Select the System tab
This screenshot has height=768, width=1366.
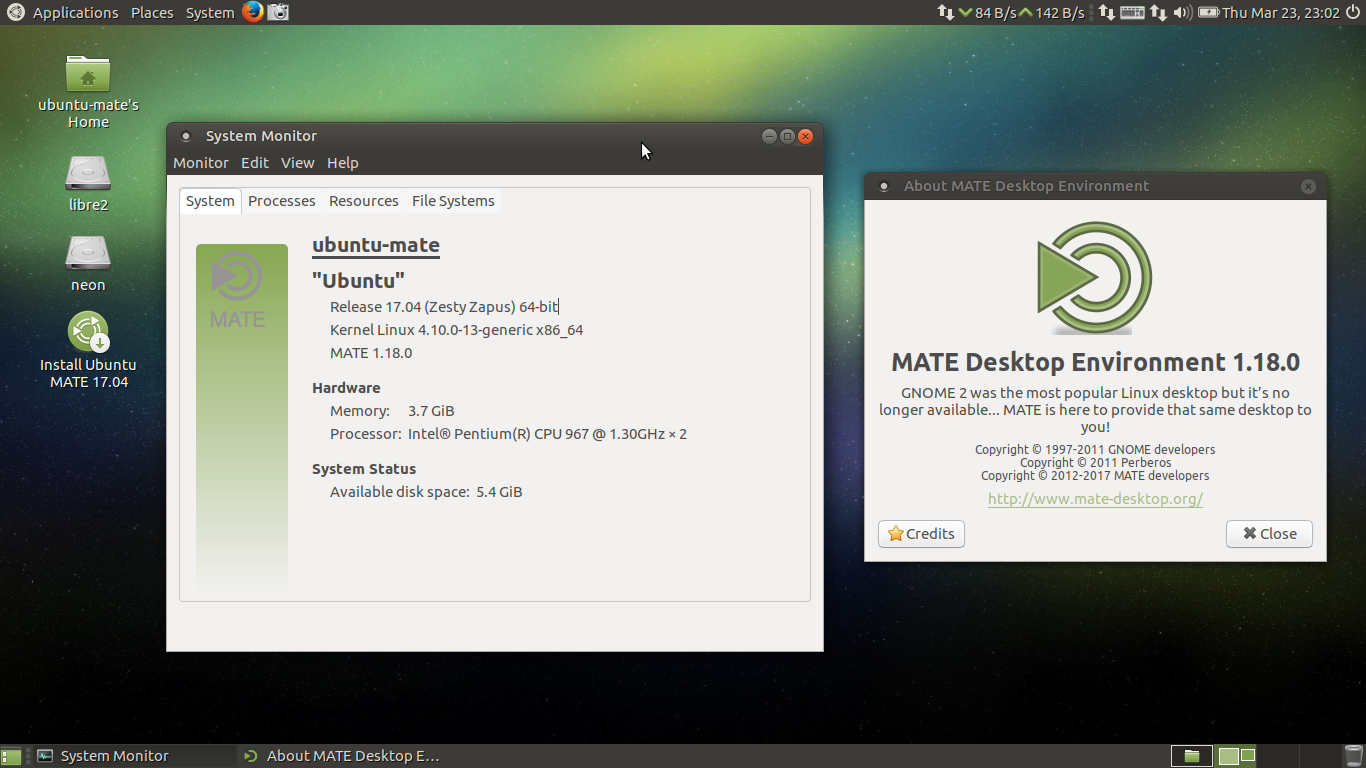tap(210, 201)
